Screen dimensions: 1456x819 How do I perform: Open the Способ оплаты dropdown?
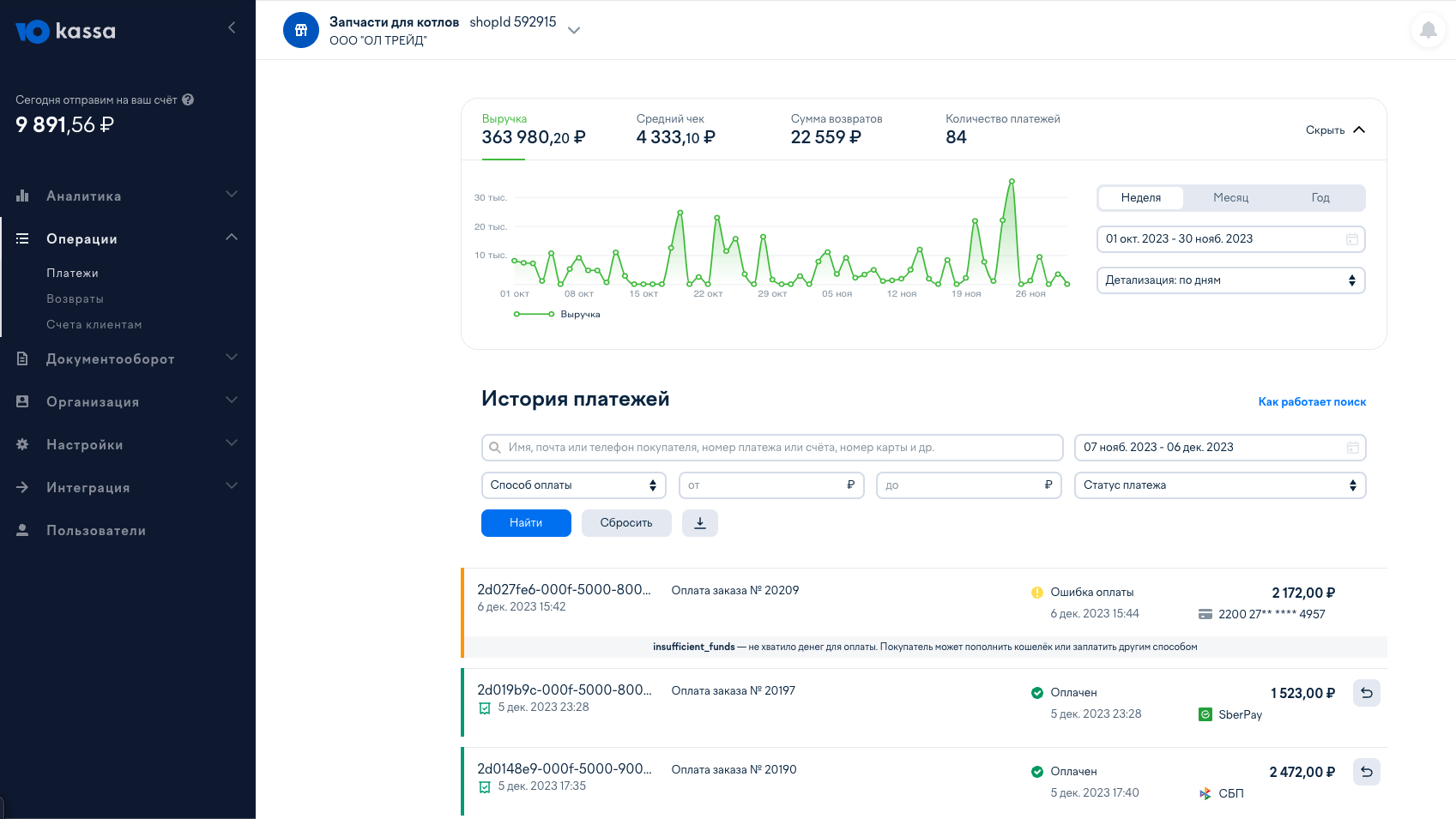573,485
